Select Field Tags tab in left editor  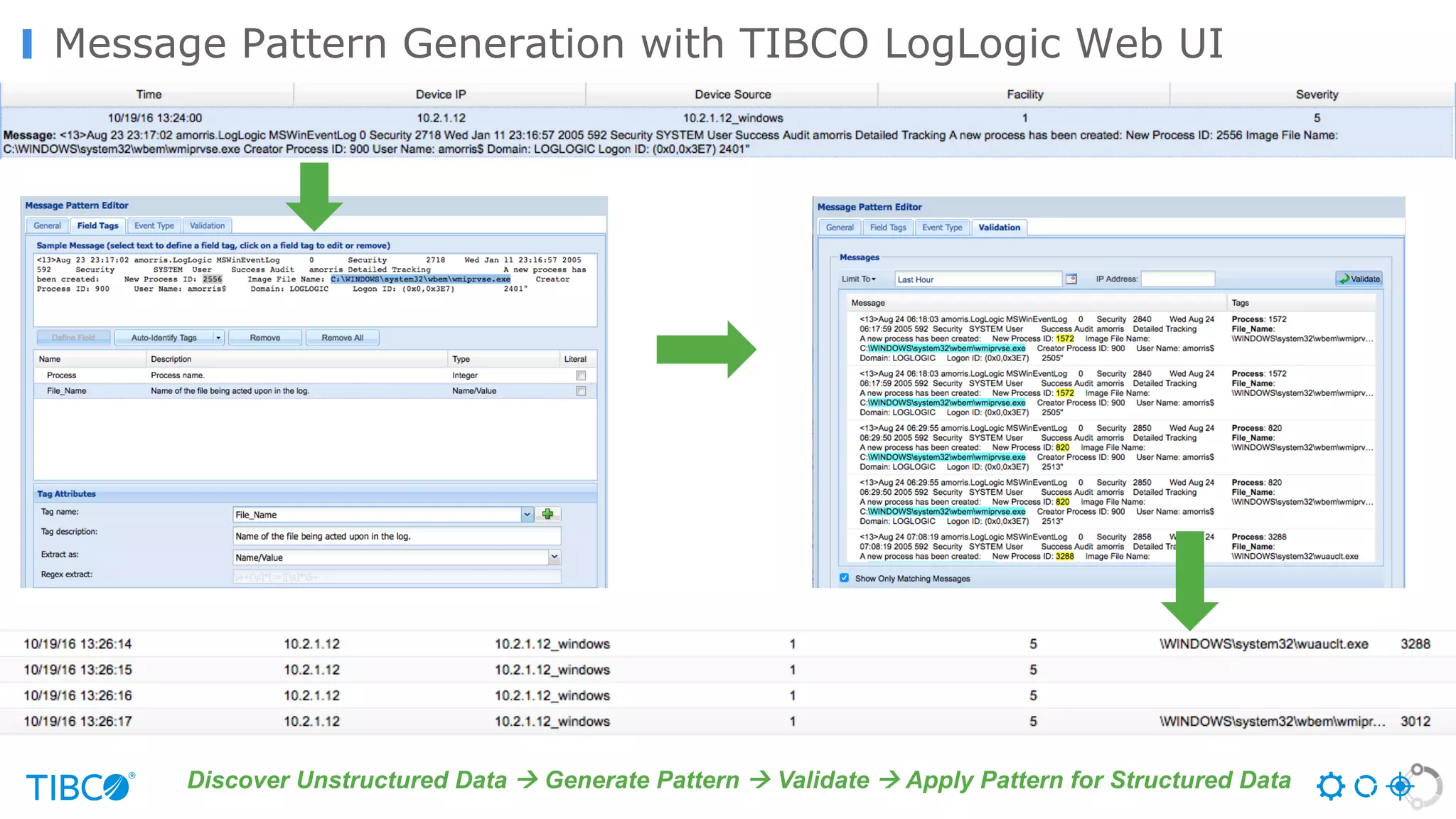[x=97, y=226]
